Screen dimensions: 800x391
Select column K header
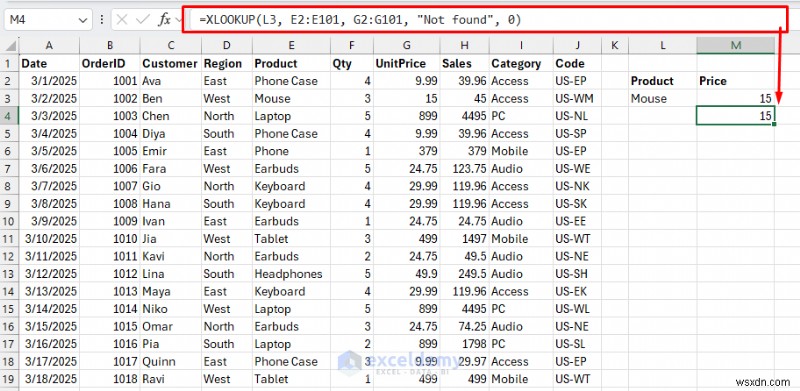(x=614, y=46)
